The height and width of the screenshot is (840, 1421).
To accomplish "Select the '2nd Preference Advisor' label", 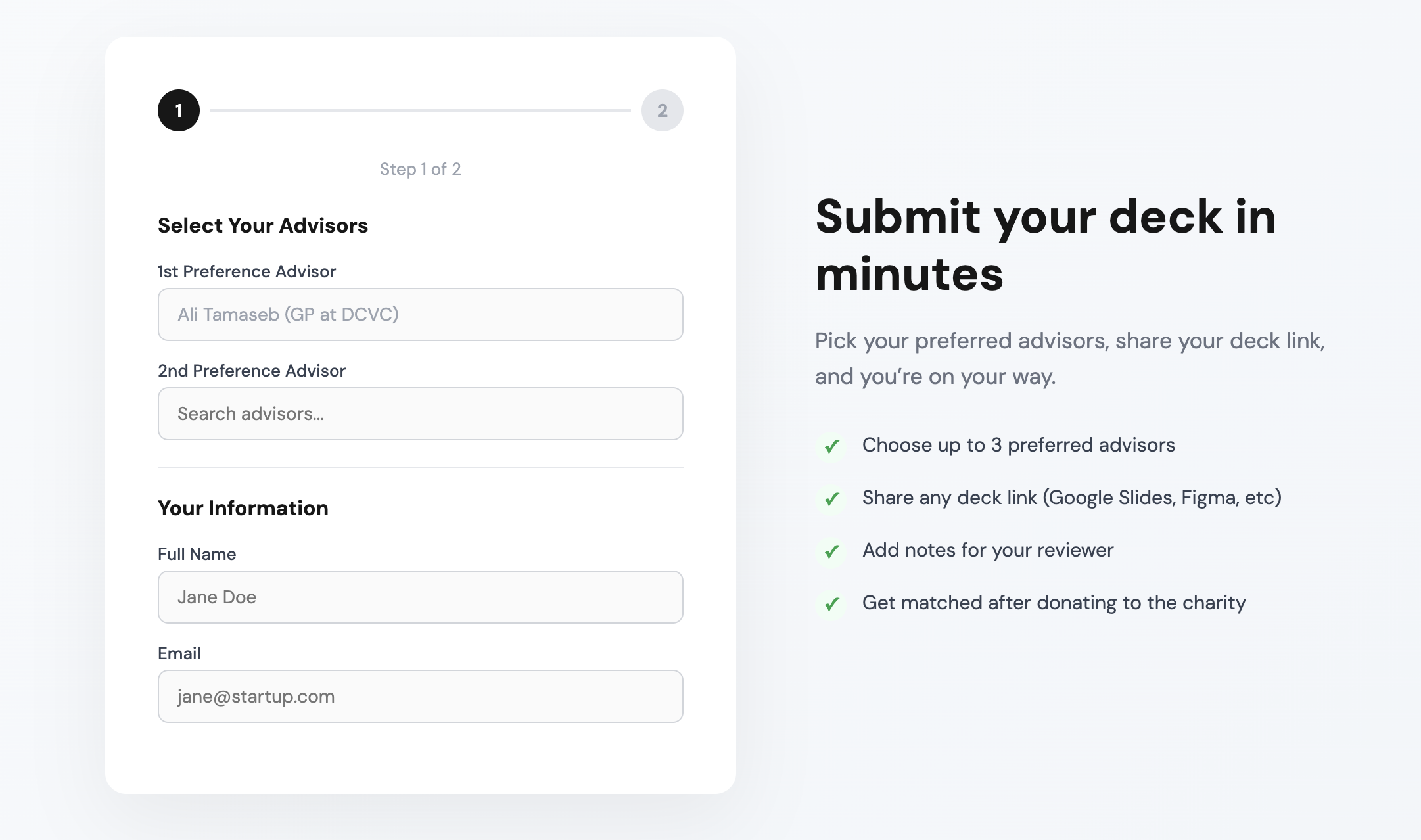I will coord(252,371).
